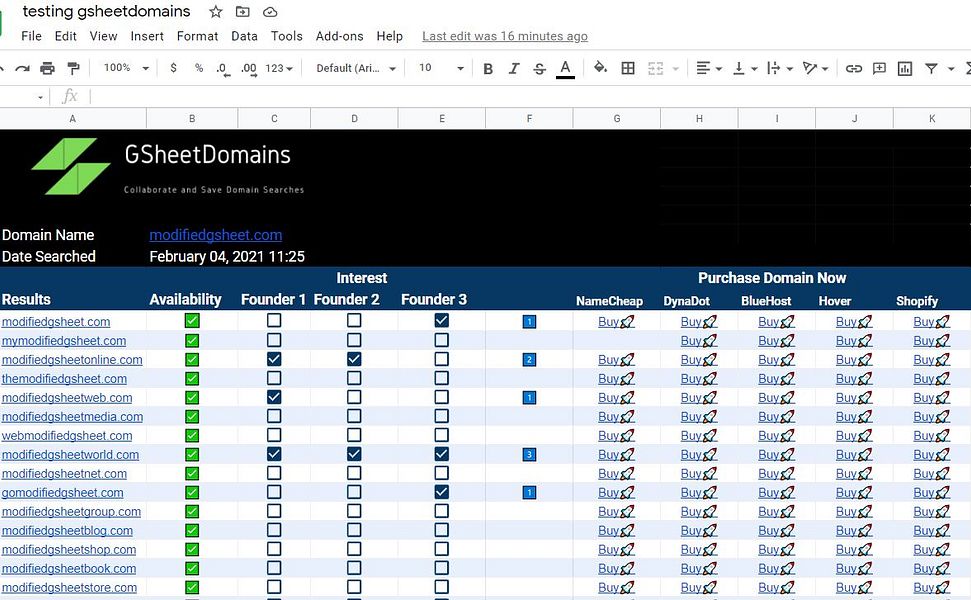Open the 123 number format dropdown

(x=279, y=68)
